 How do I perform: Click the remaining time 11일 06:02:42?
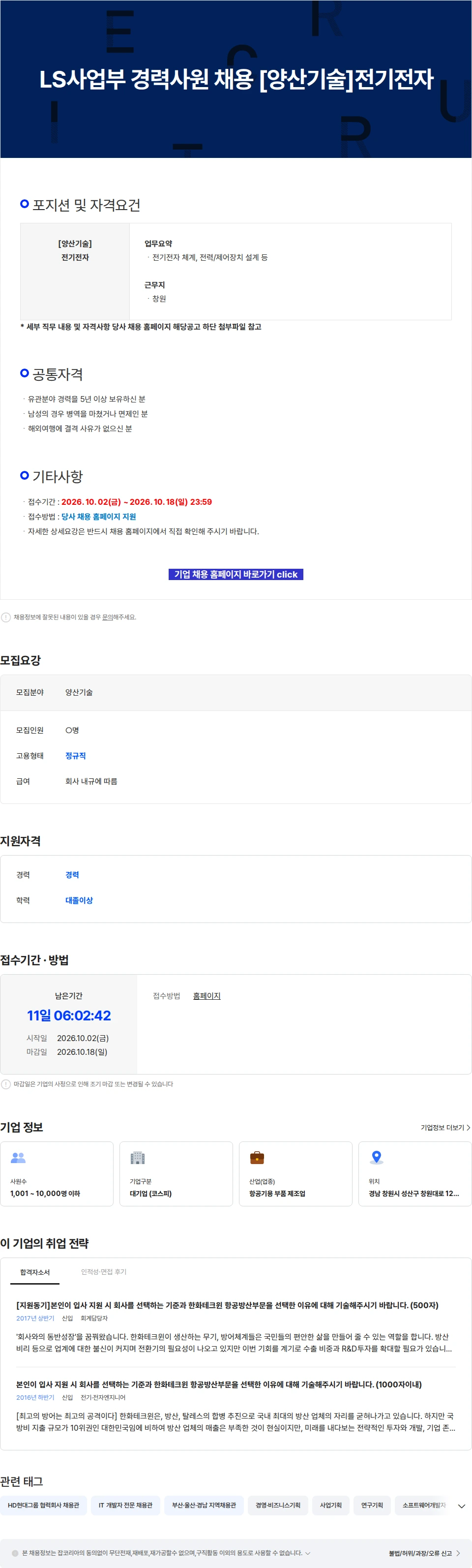(x=69, y=1015)
